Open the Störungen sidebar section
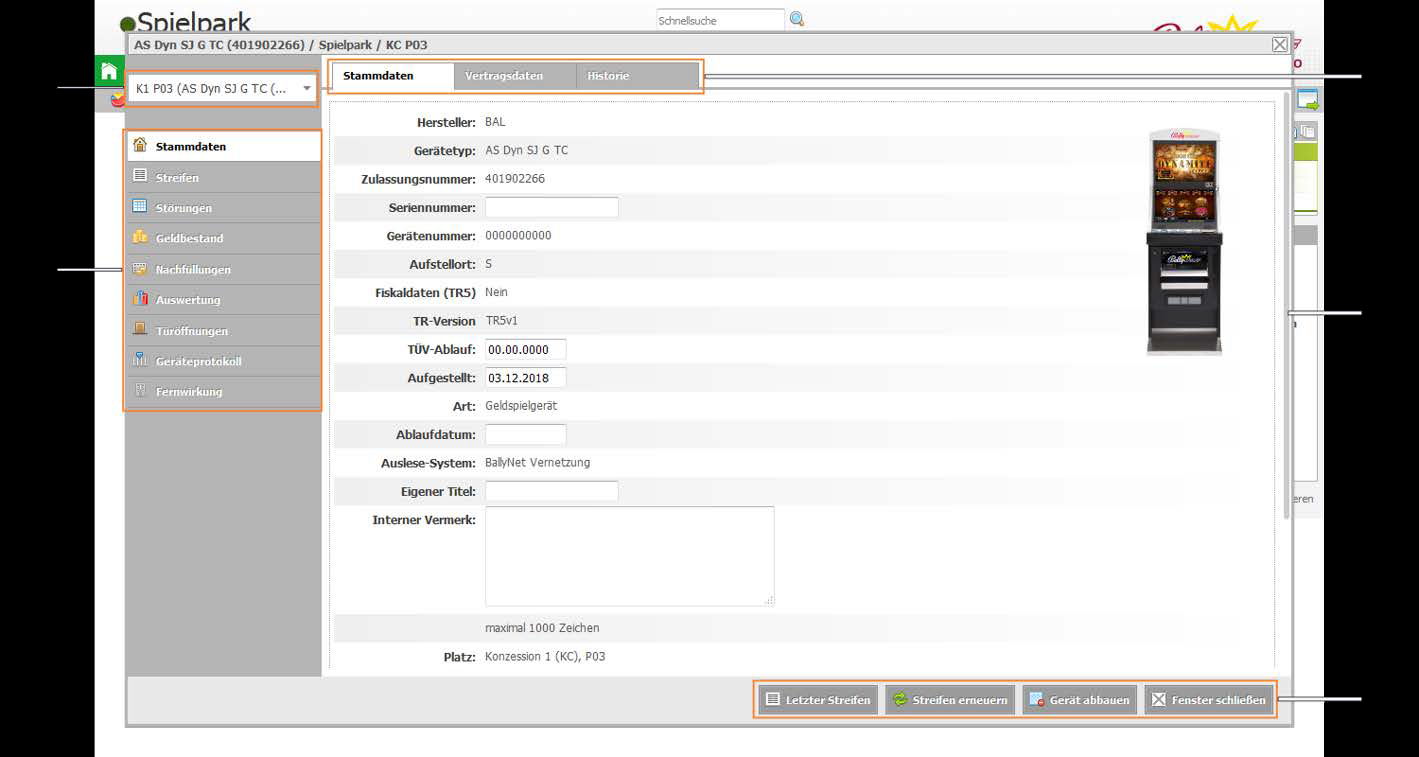1419x757 pixels. click(x=223, y=208)
